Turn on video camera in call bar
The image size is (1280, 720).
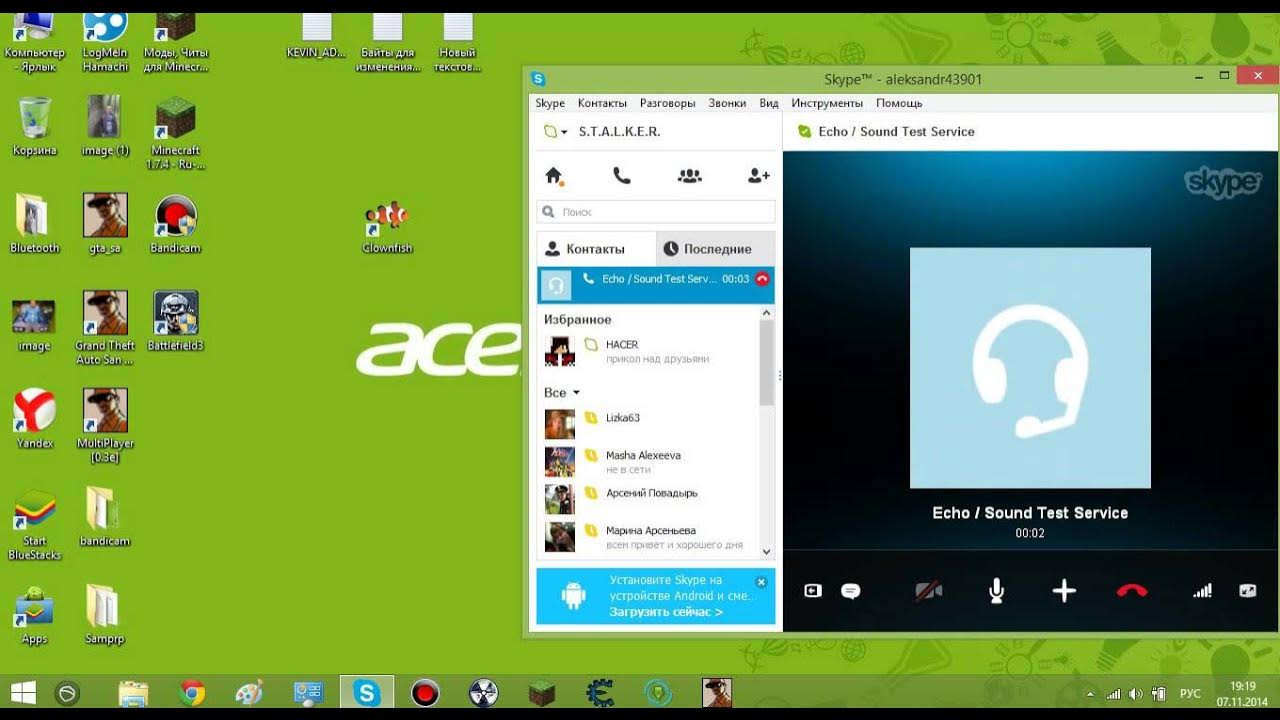(929, 591)
